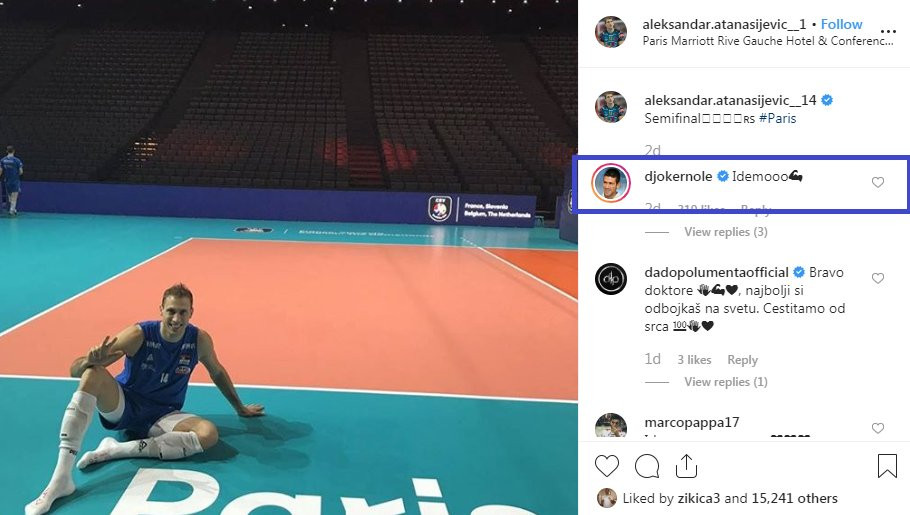Image resolution: width=910 pixels, height=515 pixels.
Task: Open dadopolumentaofficial's dp avatar
Action: pyautogui.click(x=611, y=279)
